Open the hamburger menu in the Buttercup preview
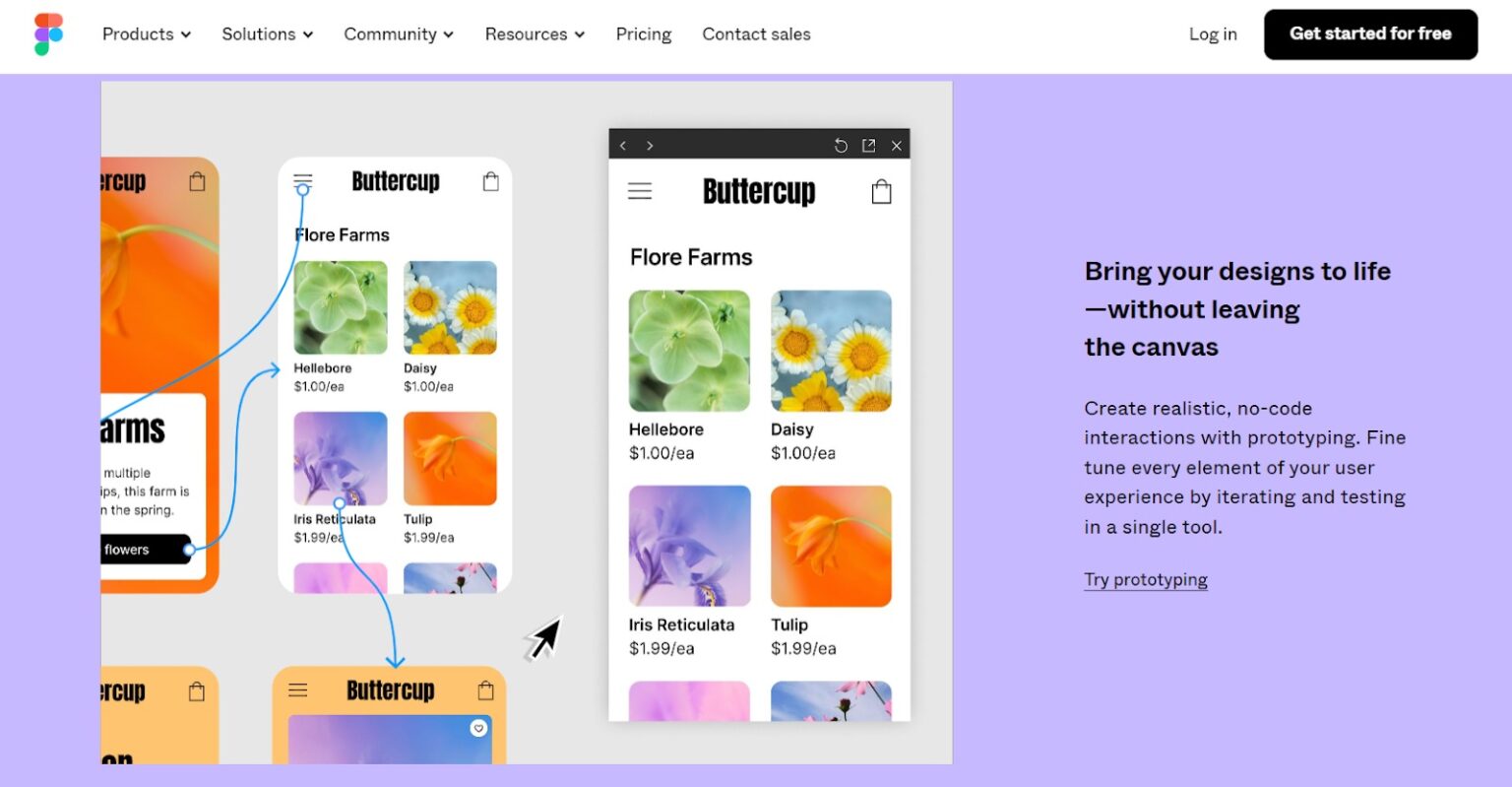This screenshot has width=1512, height=787. (640, 190)
